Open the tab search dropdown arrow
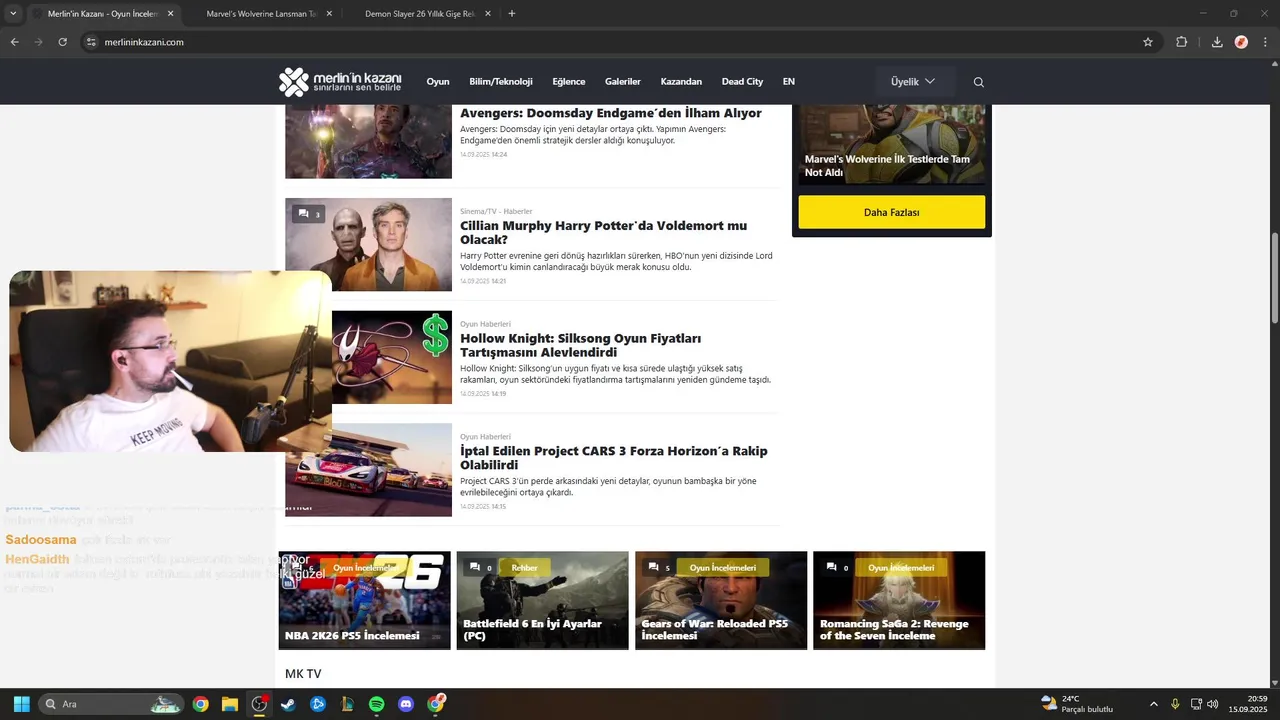Image resolution: width=1280 pixels, height=720 pixels. point(13,14)
